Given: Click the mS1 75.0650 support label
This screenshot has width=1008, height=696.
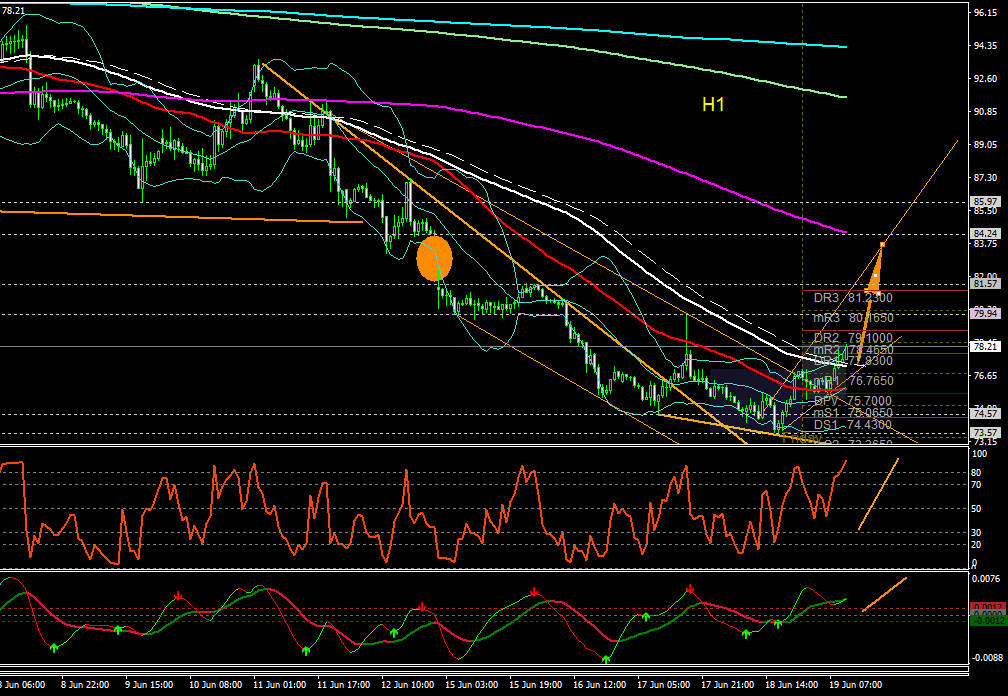Looking at the screenshot, I should (x=853, y=413).
